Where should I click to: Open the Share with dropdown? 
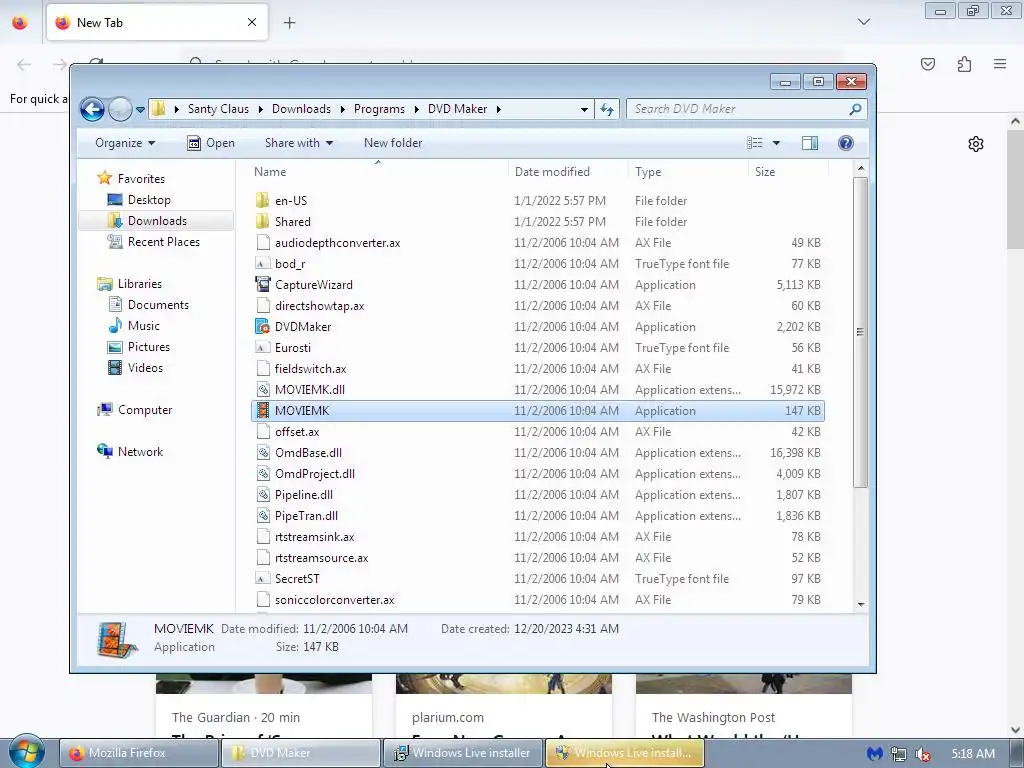298,143
